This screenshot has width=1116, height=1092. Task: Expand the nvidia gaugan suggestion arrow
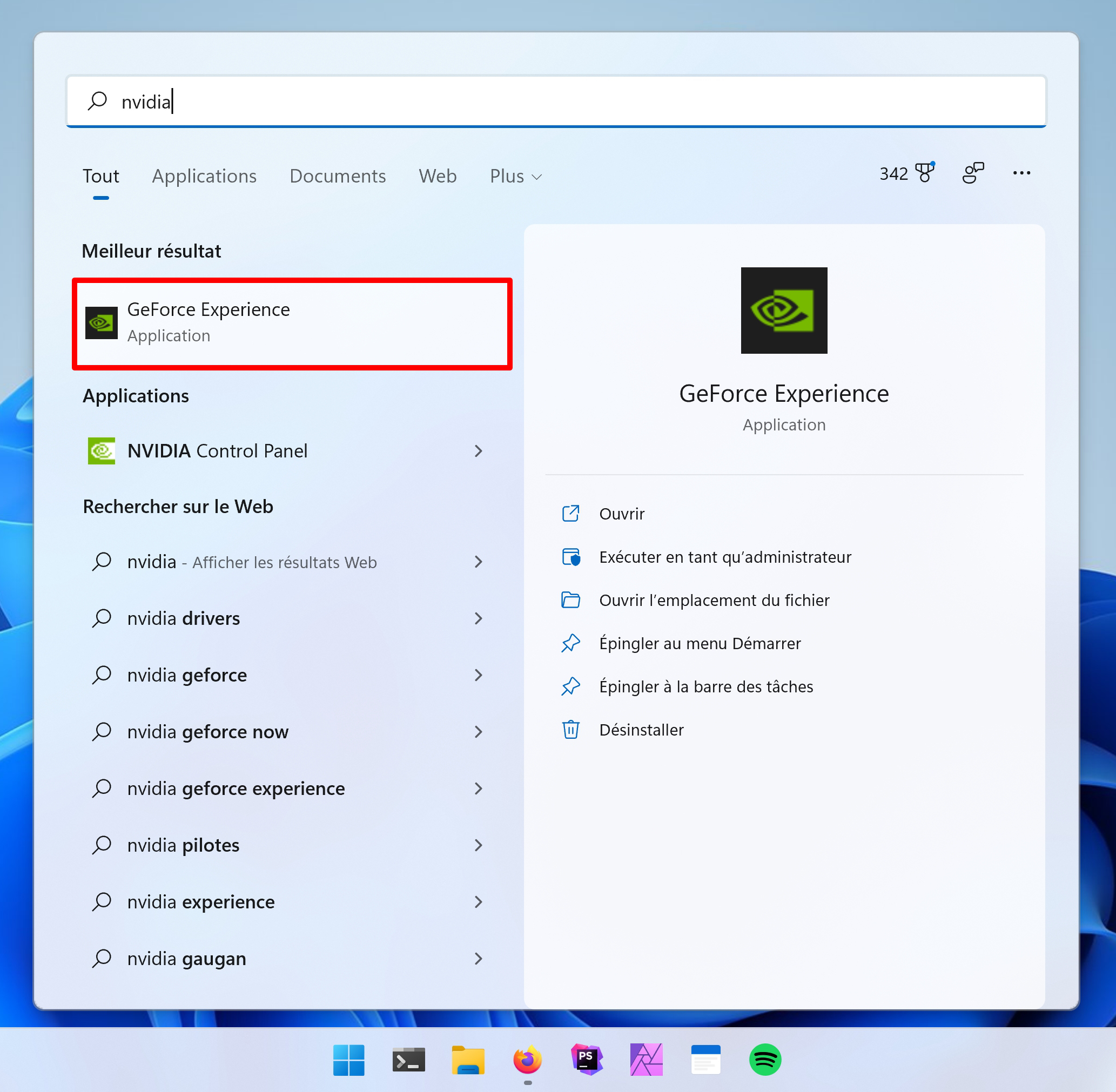pyautogui.click(x=479, y=959)
